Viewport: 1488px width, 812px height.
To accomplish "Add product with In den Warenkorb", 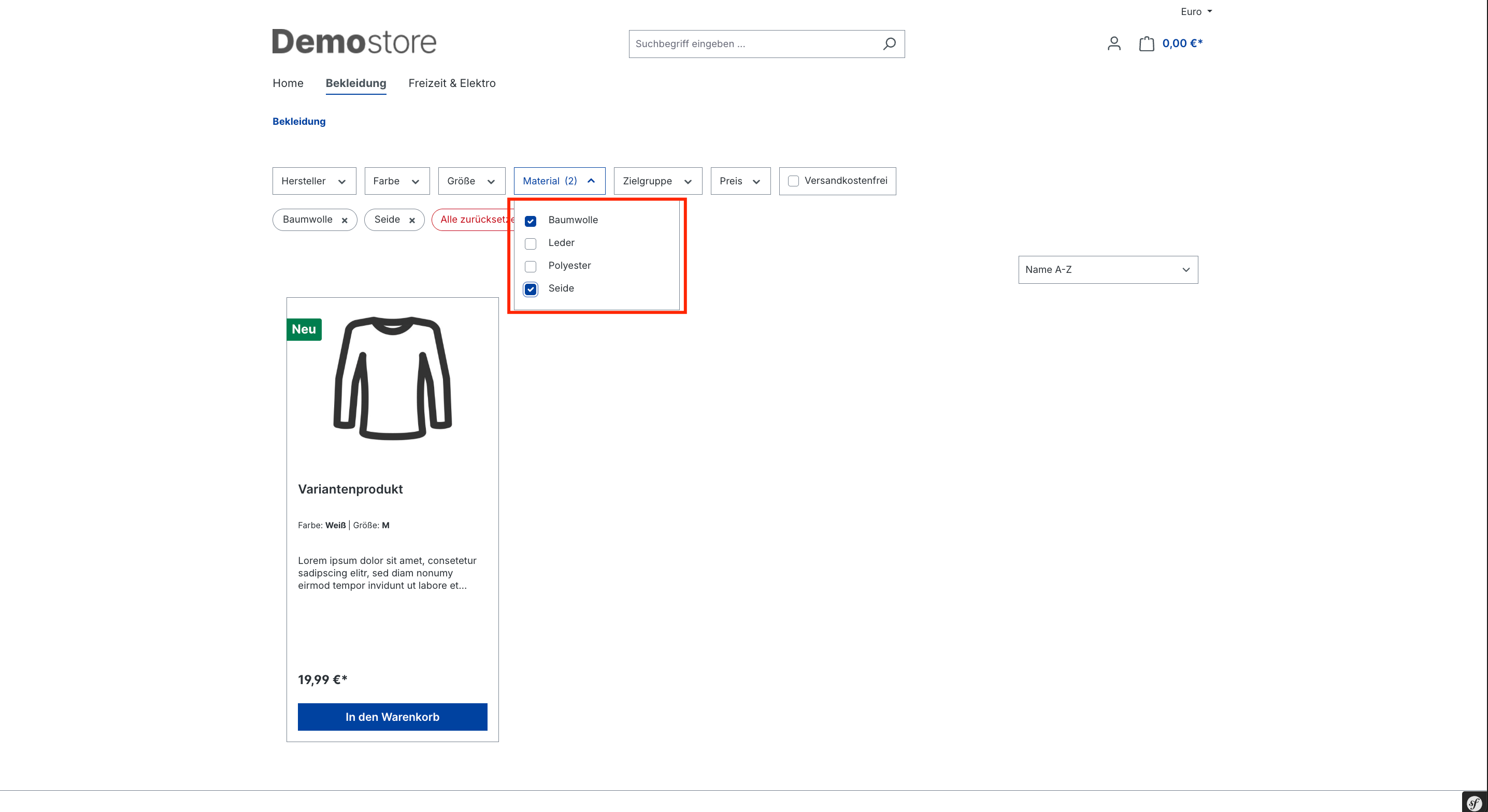I will tap(392, 717).
